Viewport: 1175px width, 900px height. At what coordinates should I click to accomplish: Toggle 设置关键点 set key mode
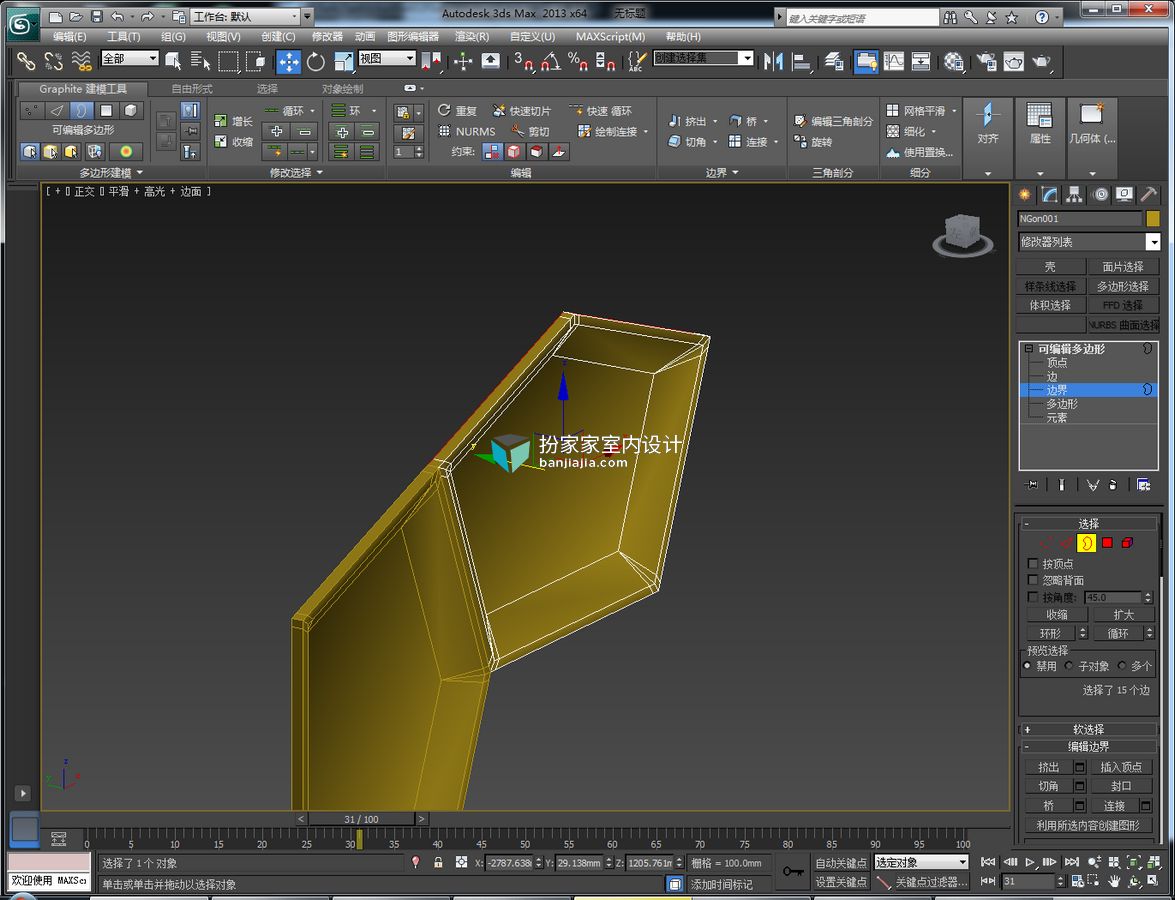[841, 882]
